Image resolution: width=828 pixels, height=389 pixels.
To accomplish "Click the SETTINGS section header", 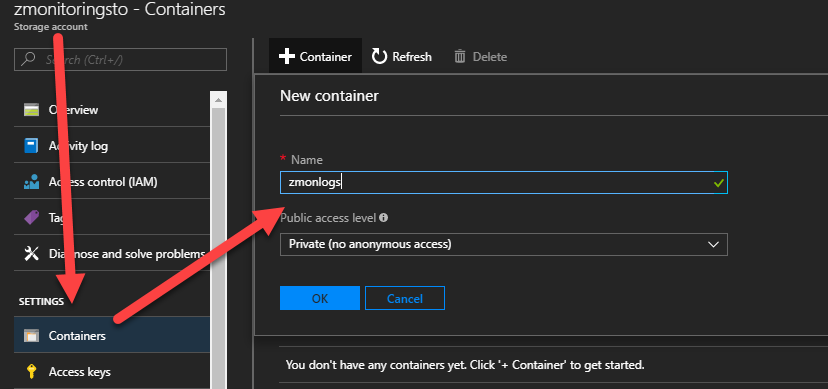I will 41,301.
